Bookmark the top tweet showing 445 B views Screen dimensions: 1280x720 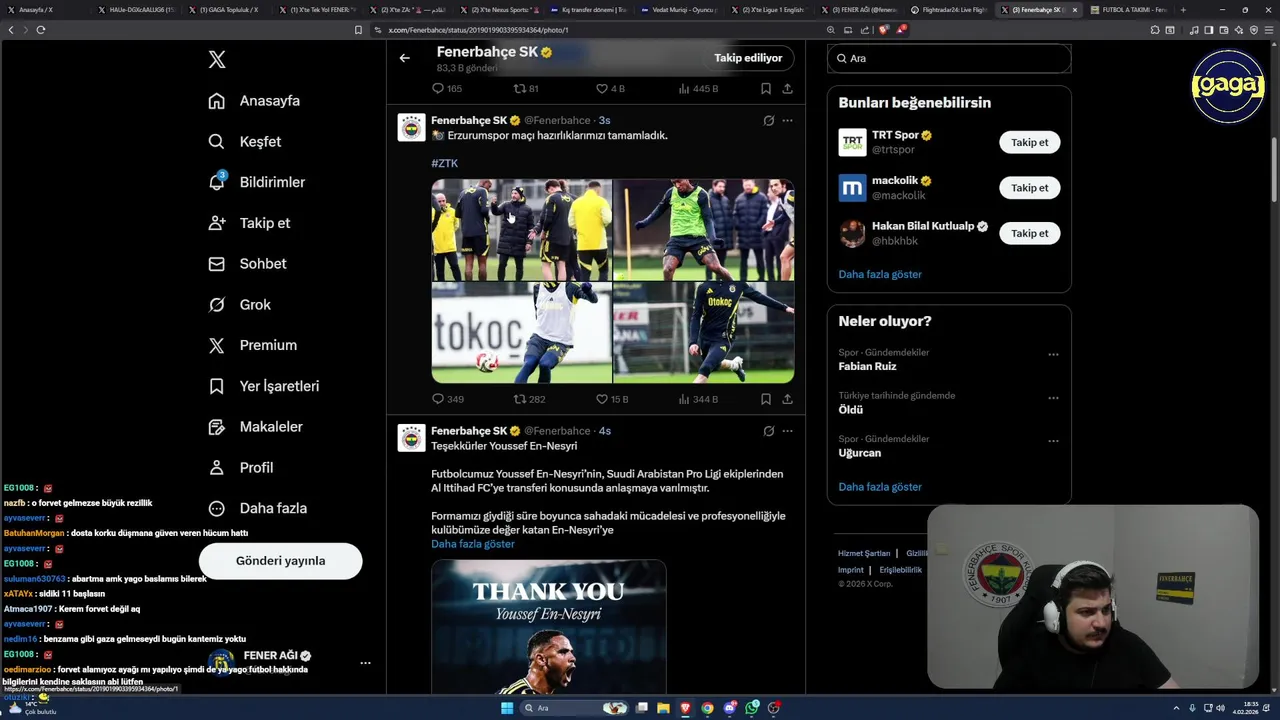[766, 89]
